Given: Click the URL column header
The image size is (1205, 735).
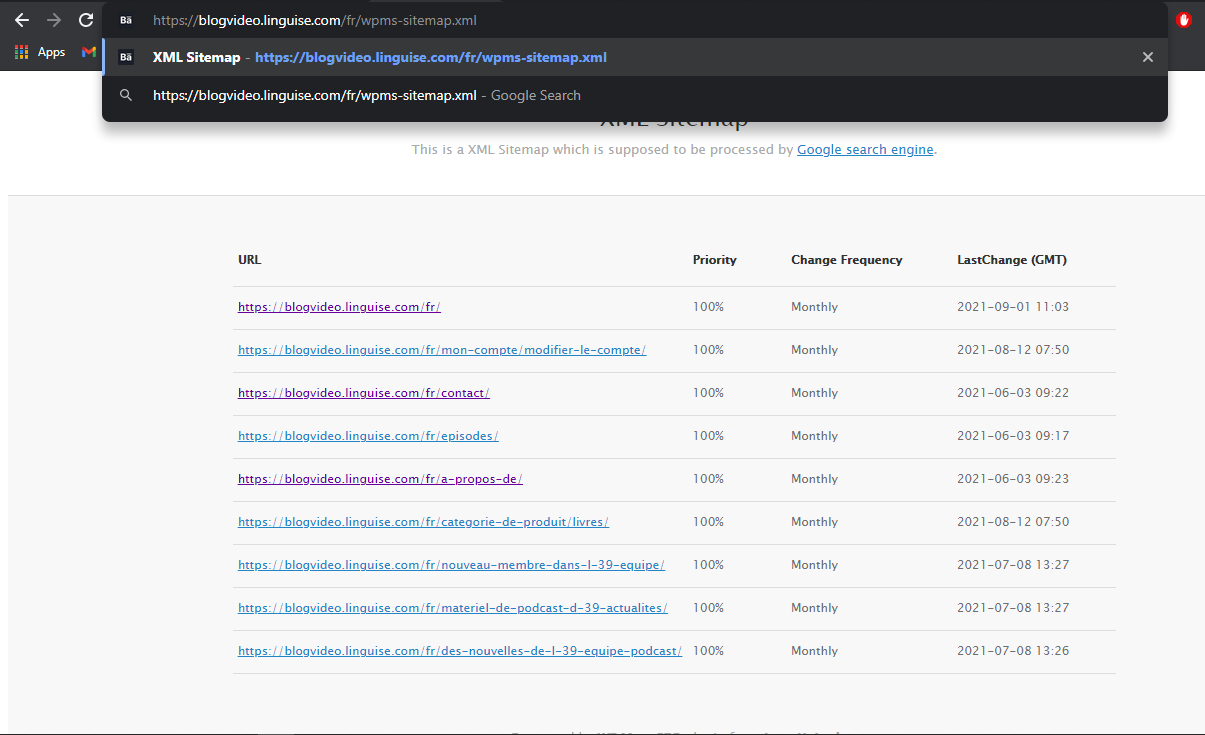Looking at the screenshot, I should click(250, 260).
